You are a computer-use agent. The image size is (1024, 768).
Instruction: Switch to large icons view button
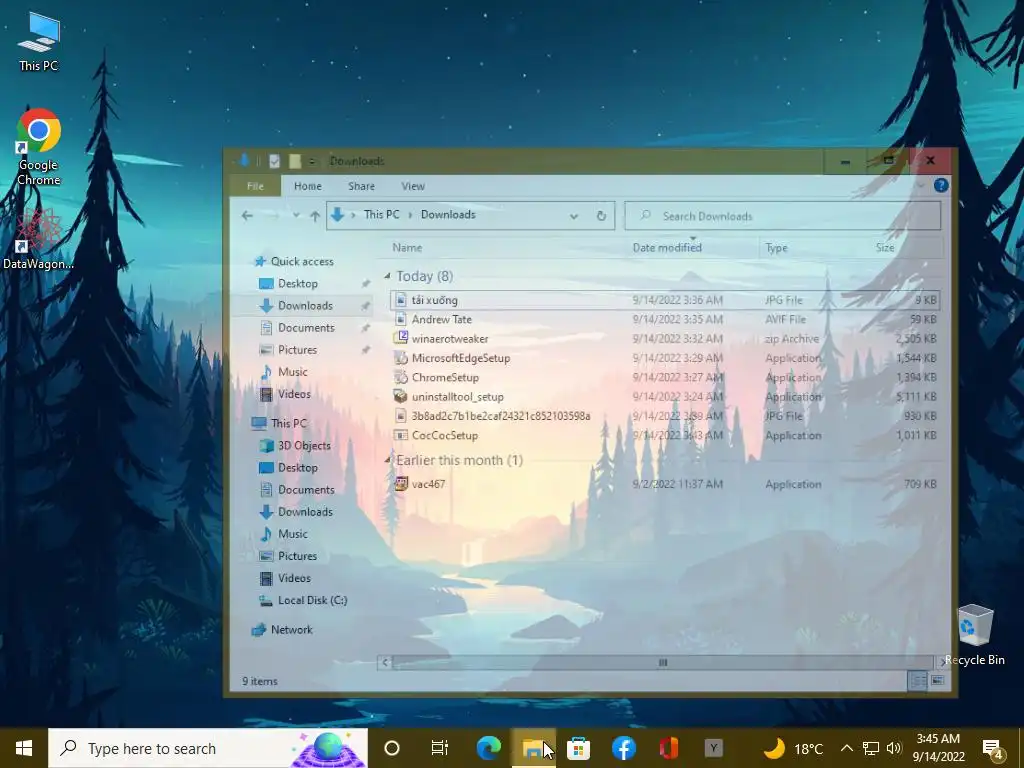(937, 680)
